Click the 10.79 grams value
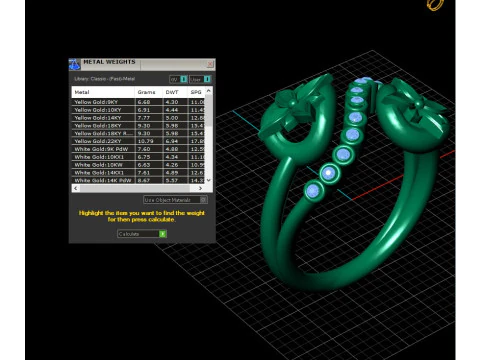This screenshot has height=360, width=480. coord(145,141)
